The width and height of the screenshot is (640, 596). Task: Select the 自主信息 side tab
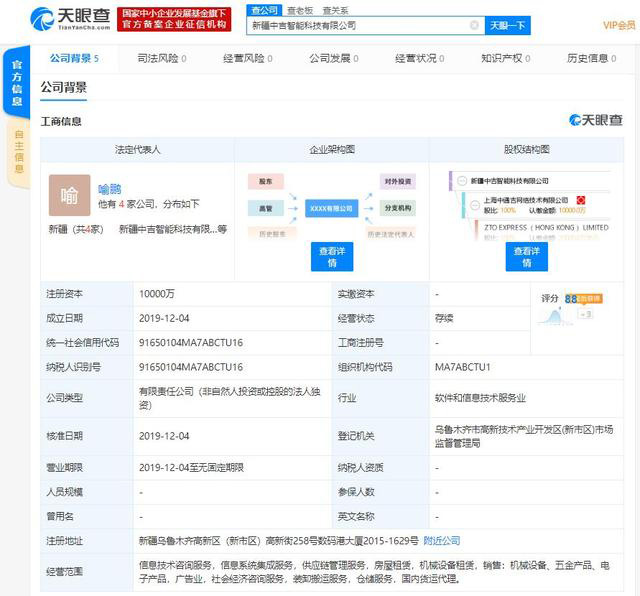click(19, 152)
